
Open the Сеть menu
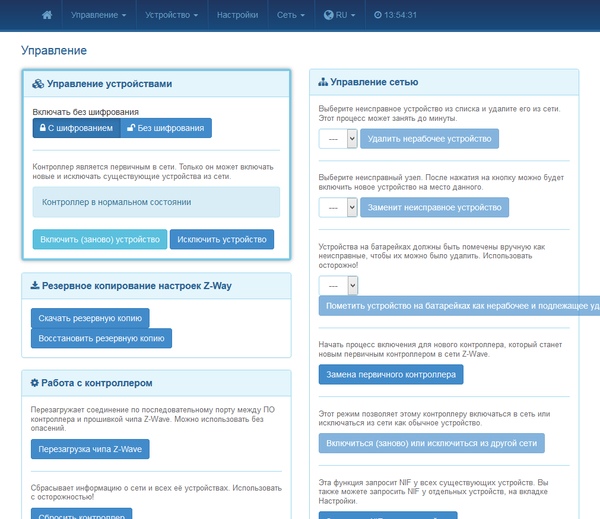[291, 15]
